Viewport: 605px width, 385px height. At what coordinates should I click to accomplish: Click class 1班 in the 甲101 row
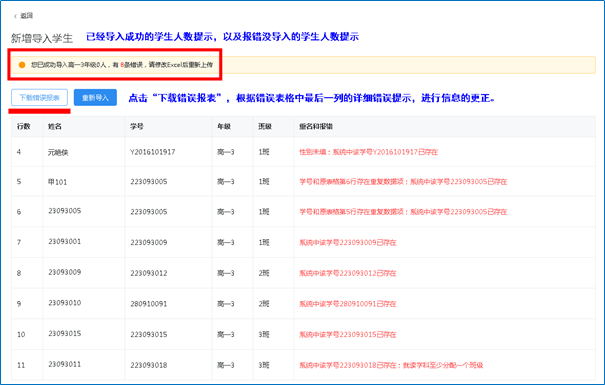click(x=264, y=182)
